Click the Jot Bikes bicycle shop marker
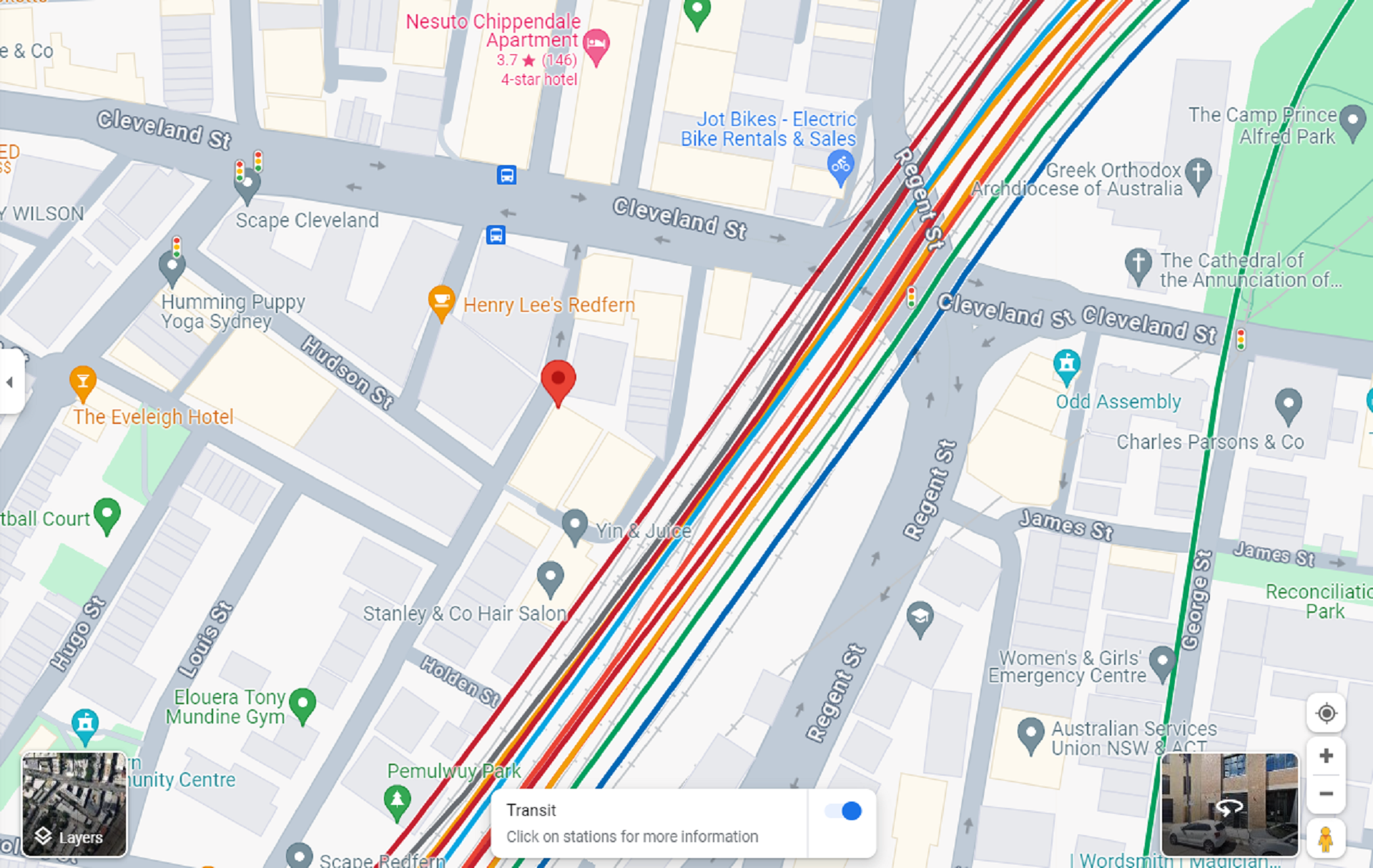 [840, 169]
